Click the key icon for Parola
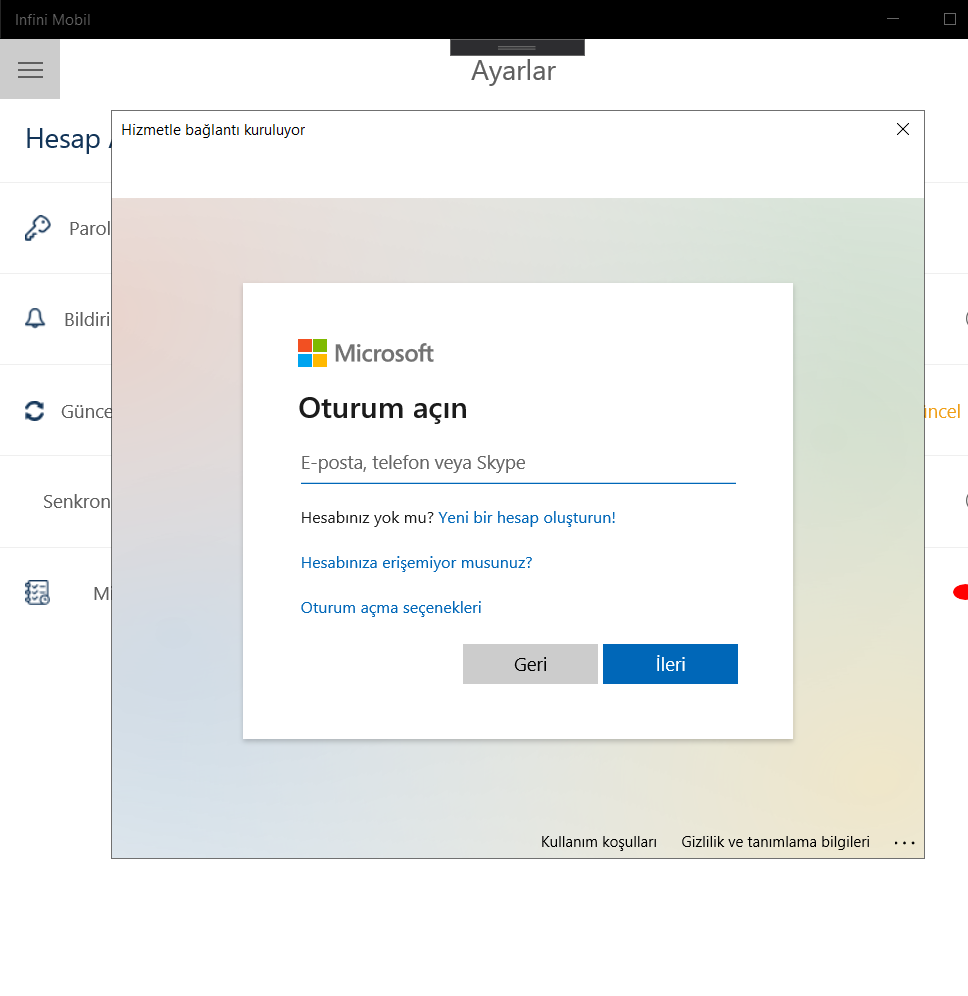The height and width of the screenshot is (996, 968). (x=37, y=228)
